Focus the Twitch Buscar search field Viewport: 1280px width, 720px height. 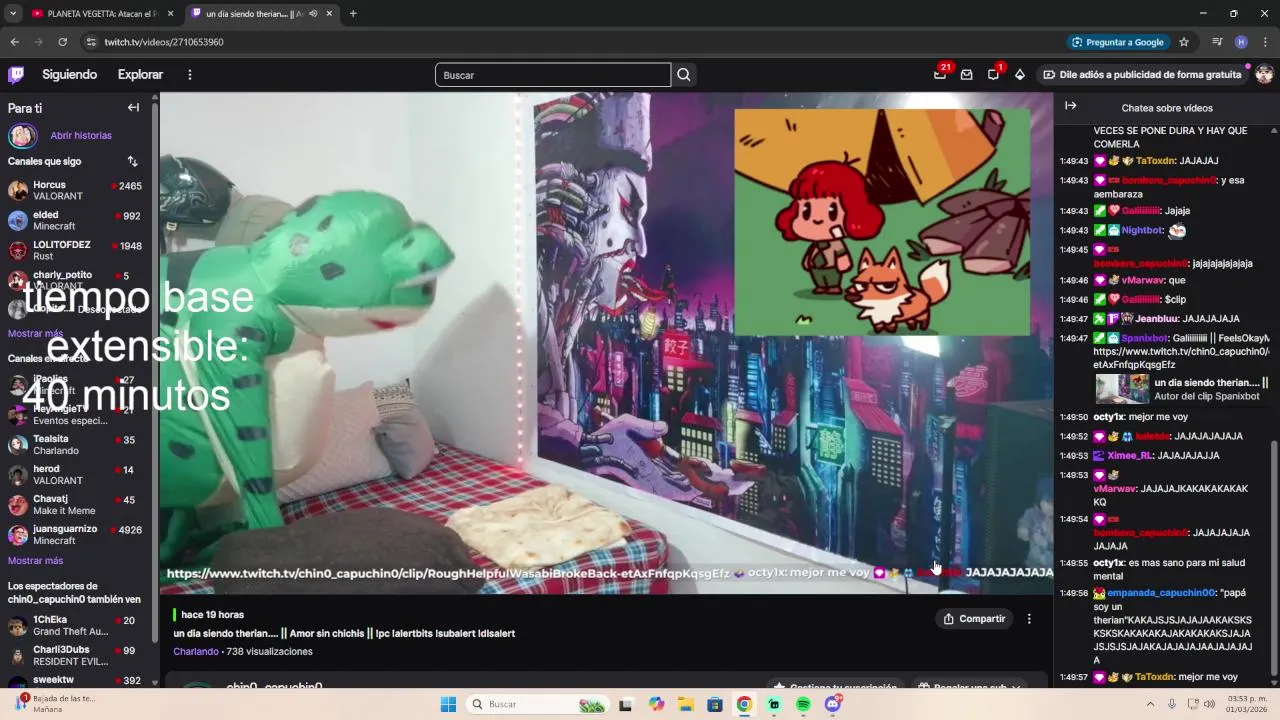pos(553,75)
